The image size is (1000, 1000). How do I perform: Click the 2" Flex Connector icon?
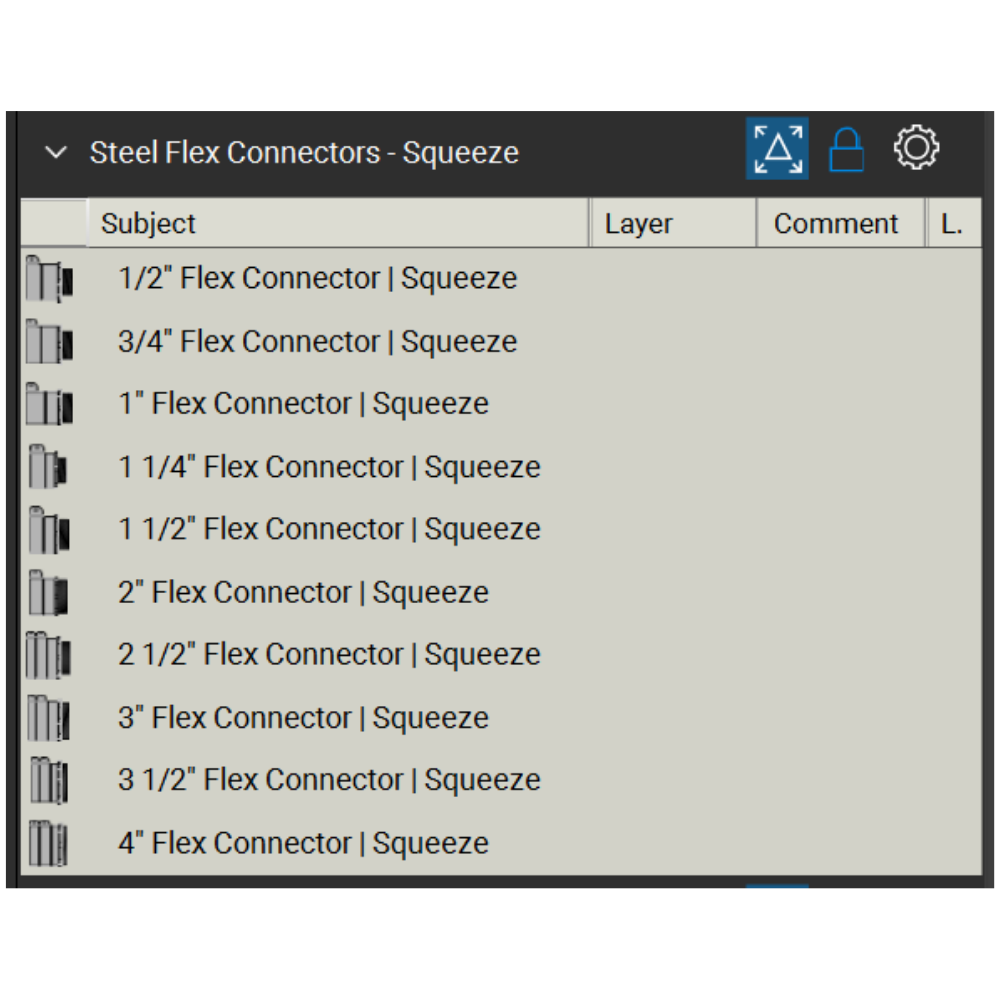(x=48, y=592)
